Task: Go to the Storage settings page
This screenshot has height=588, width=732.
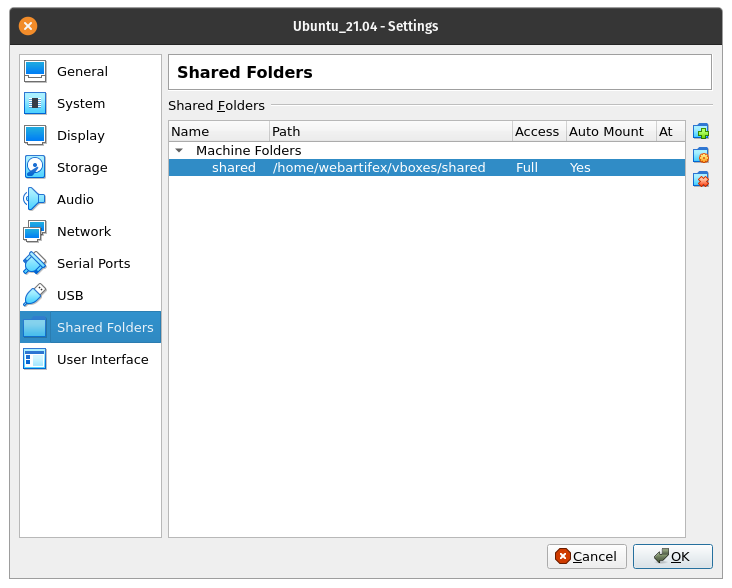Action: click(x=81, y=168)
